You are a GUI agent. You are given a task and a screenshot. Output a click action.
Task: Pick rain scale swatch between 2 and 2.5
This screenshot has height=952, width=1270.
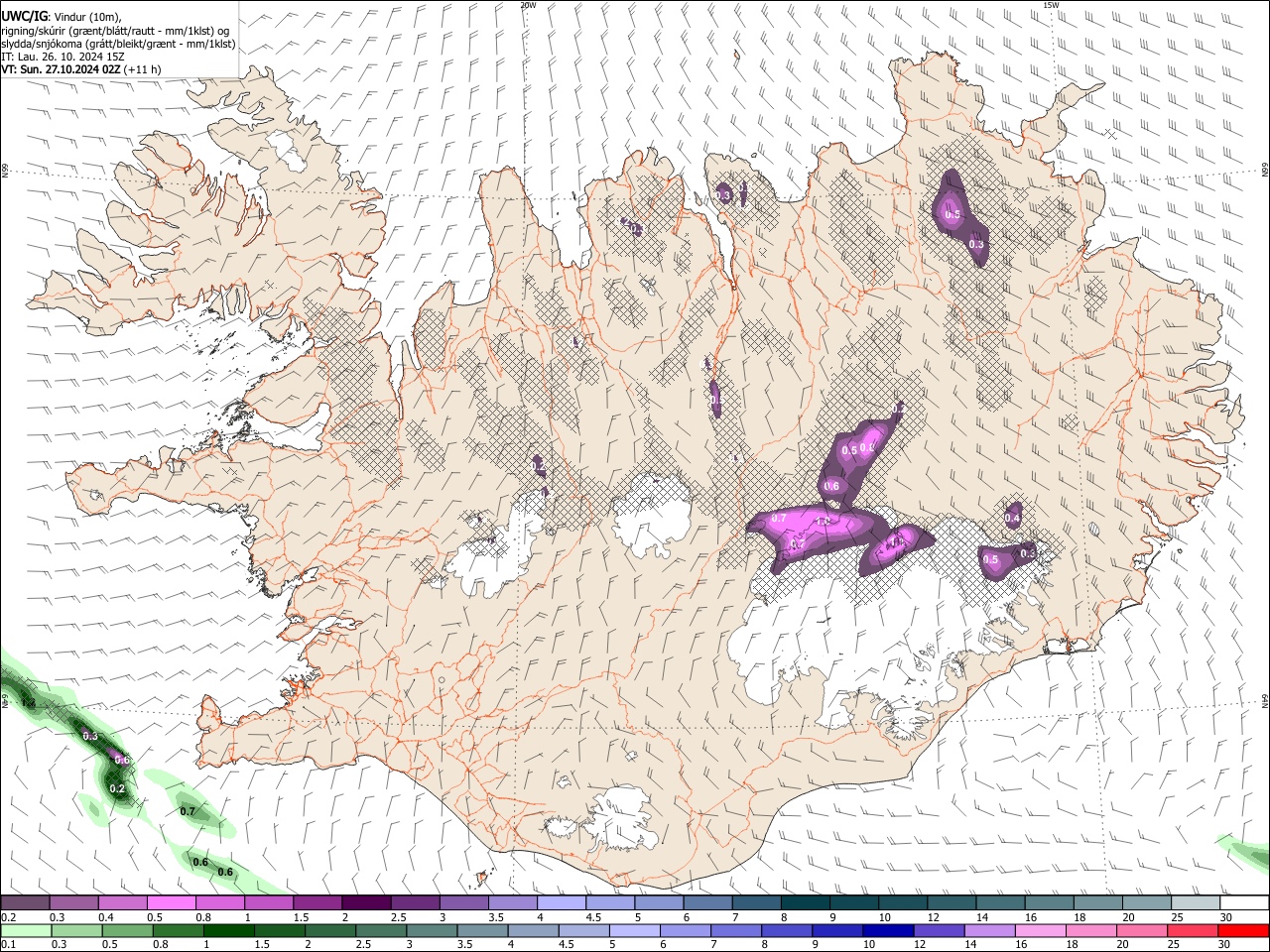329,930
